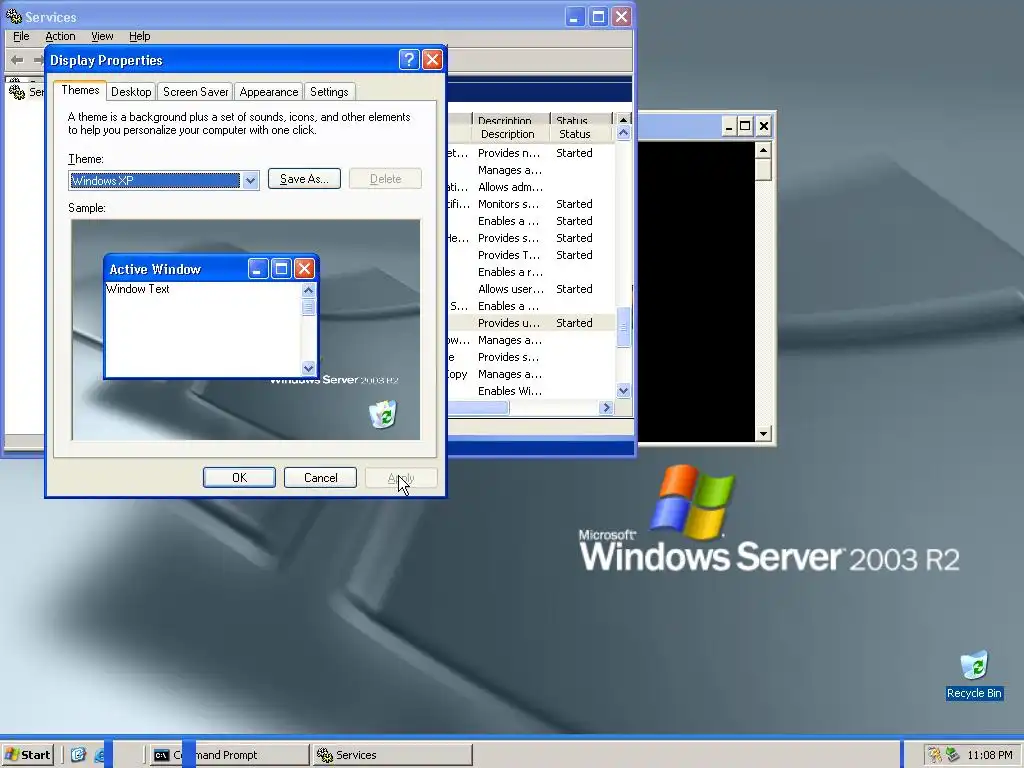The image size is (1024, 768).
Task: Select the Themes tab
Action: coord(80,90)
